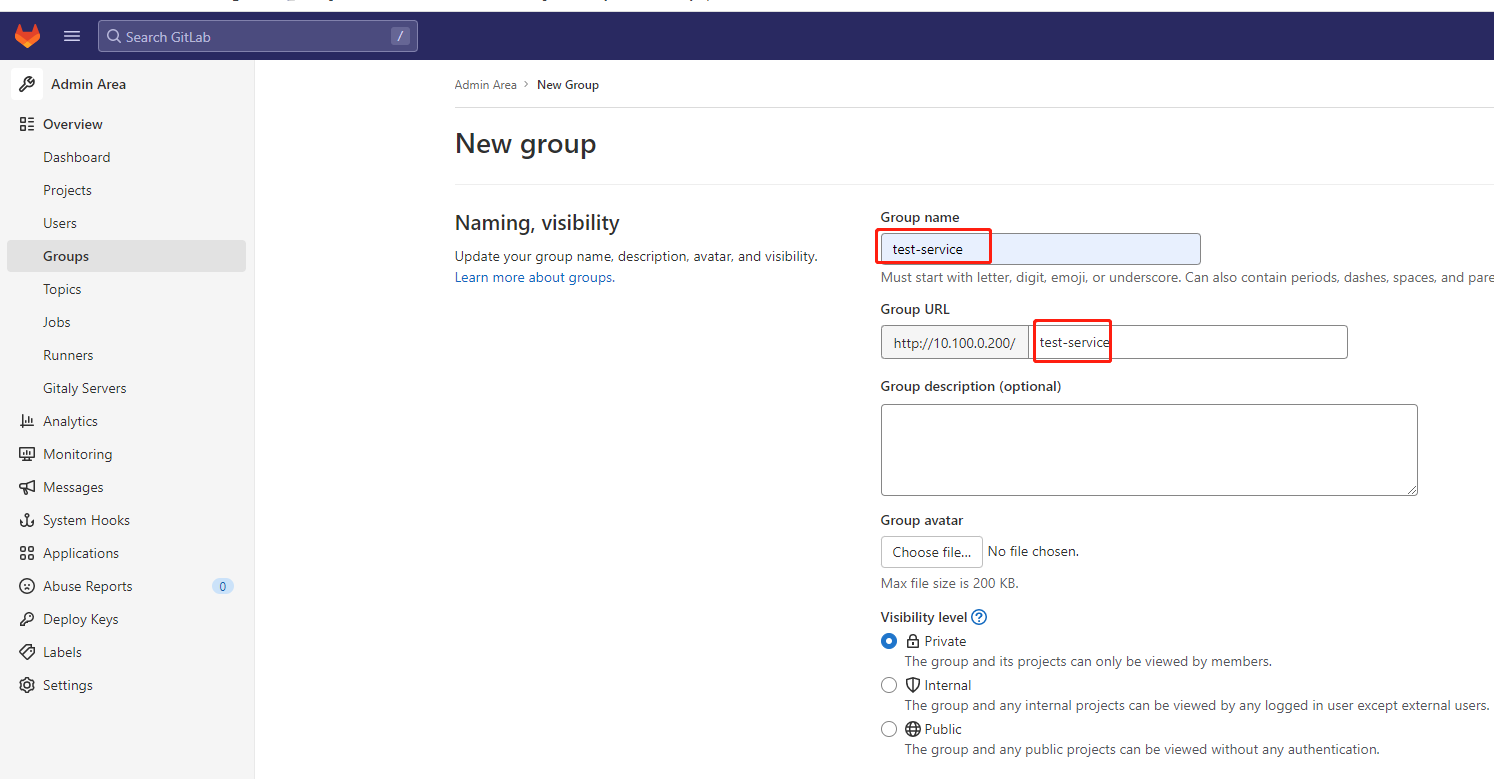Image resolution: width=1494 pixels, height=779 pixels.
Task: Click the Settings gear icon
Action: pos(27,685)
